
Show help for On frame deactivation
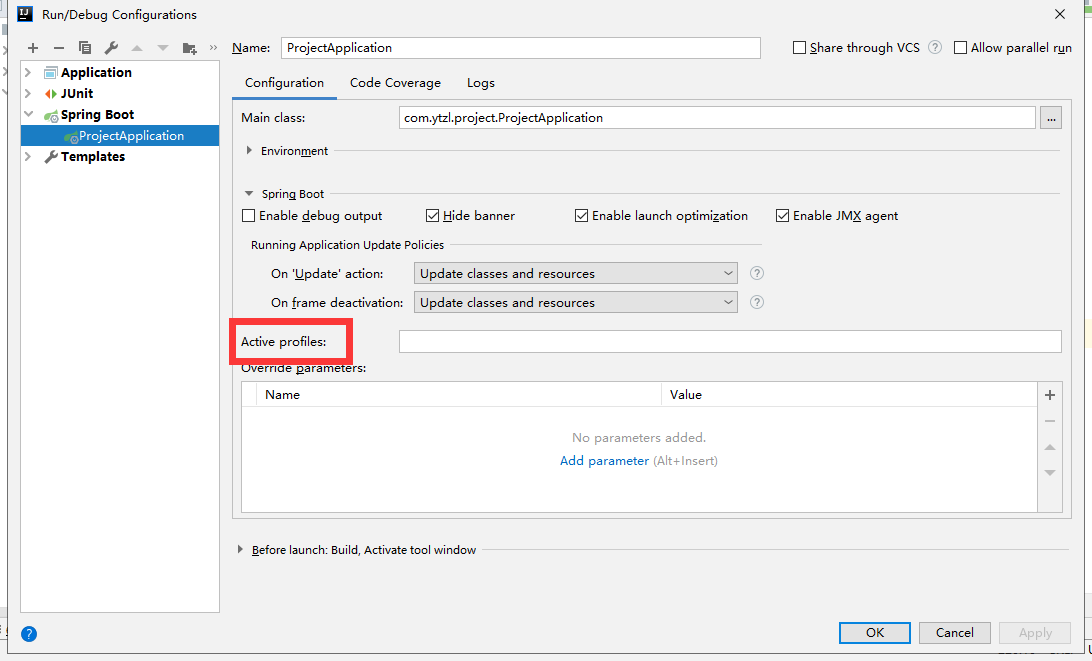pyautogui.click(x=757, y=302)
